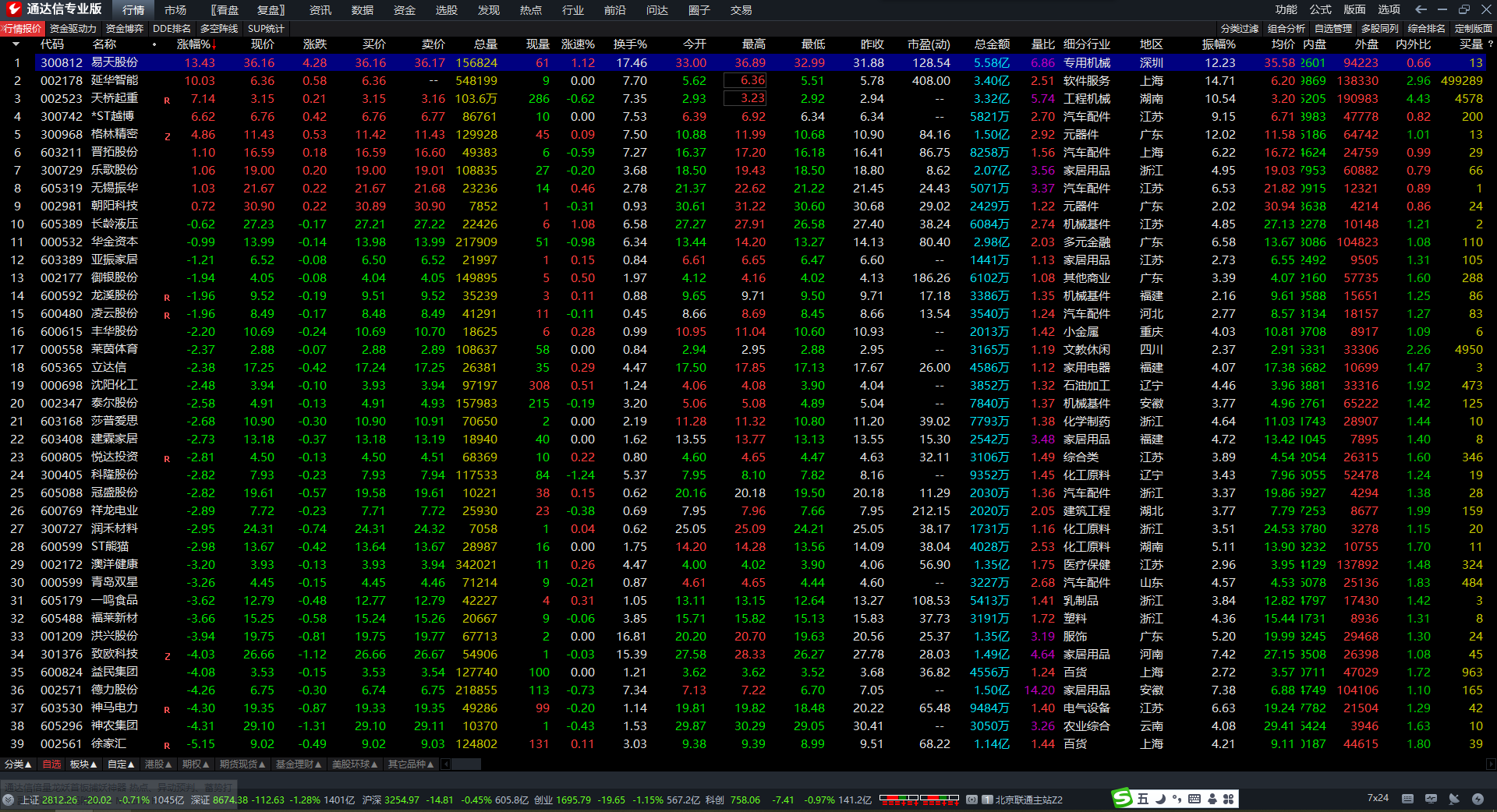Click the Z marker beside 格林精密

167,136
